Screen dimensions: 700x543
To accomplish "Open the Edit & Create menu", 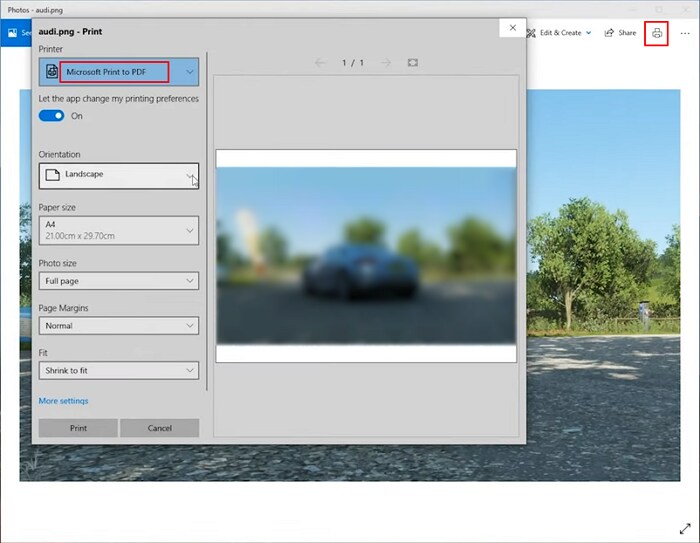I will click(559, 33).
